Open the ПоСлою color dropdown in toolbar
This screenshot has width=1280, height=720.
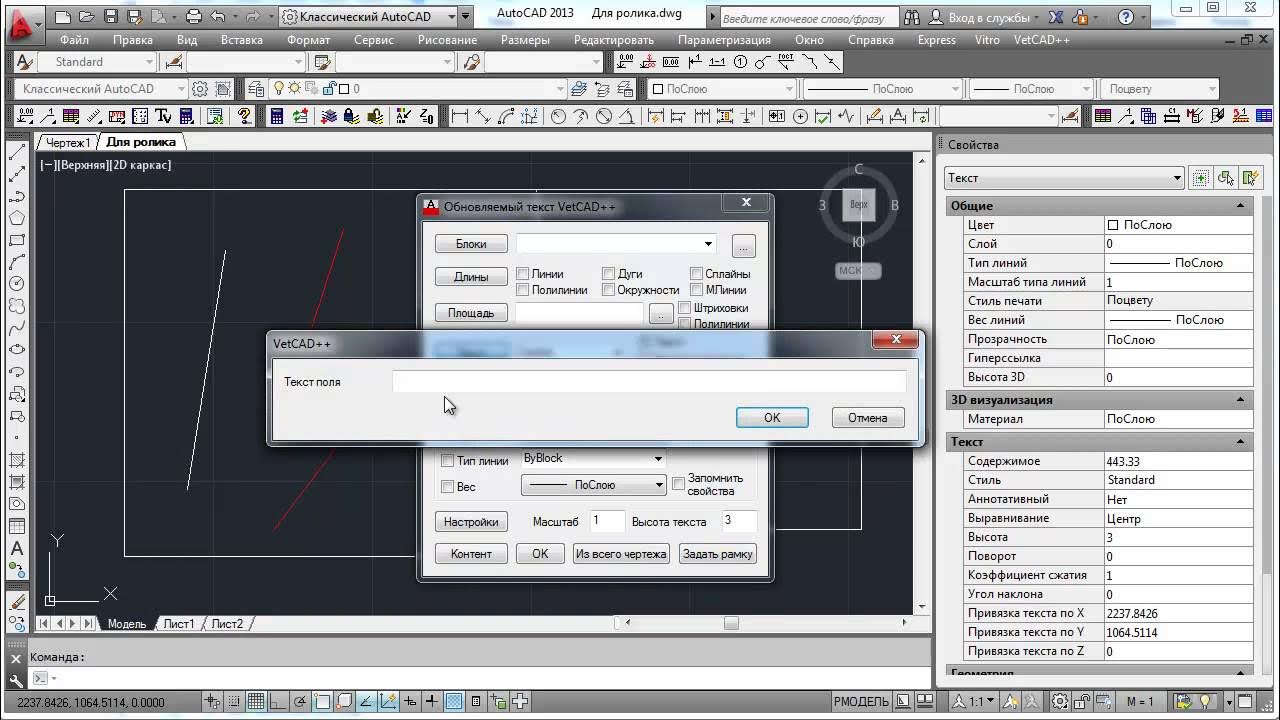(x=722, y=89)
